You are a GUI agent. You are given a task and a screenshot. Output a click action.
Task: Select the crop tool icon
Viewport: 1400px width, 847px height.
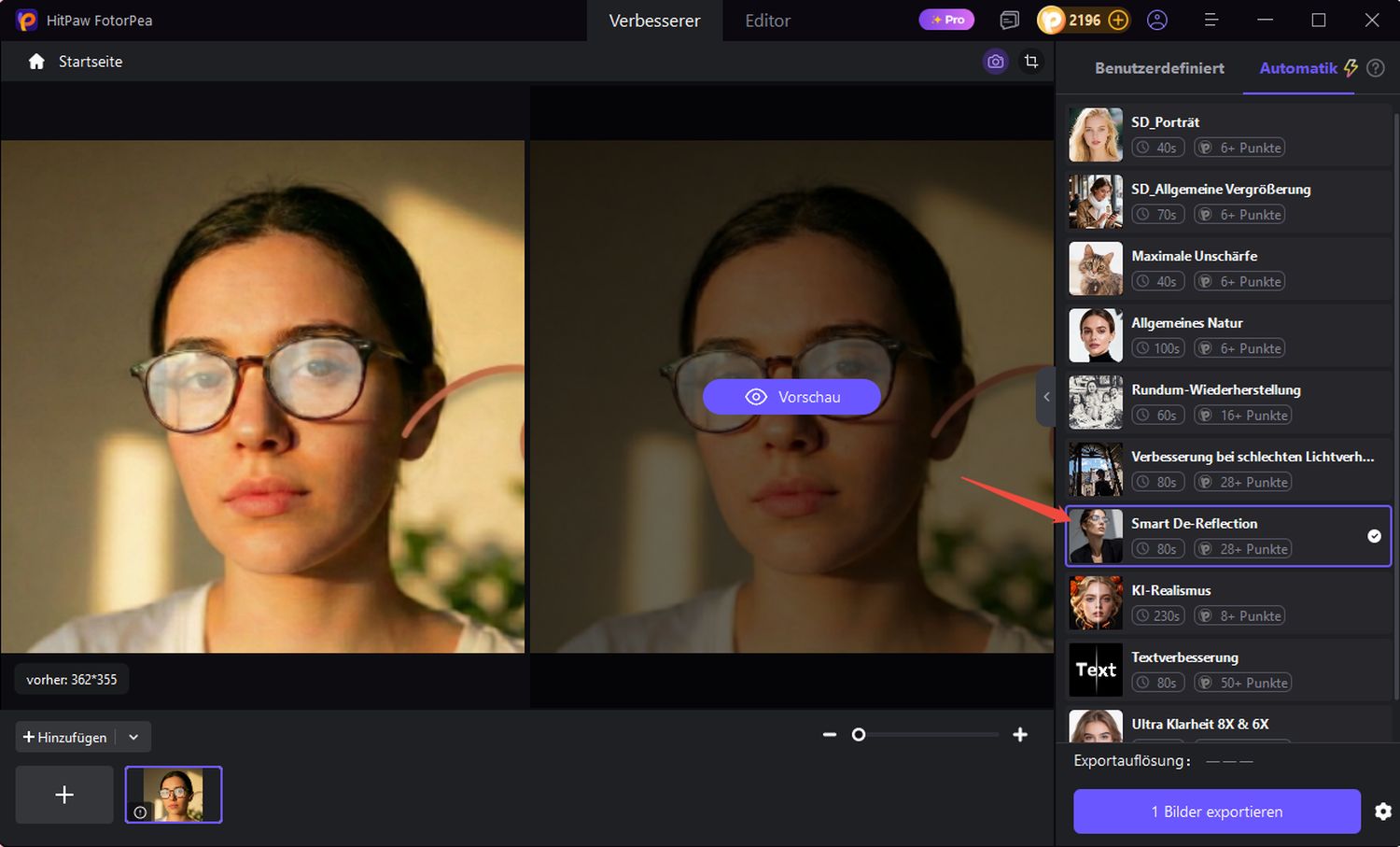point(1031,62)
